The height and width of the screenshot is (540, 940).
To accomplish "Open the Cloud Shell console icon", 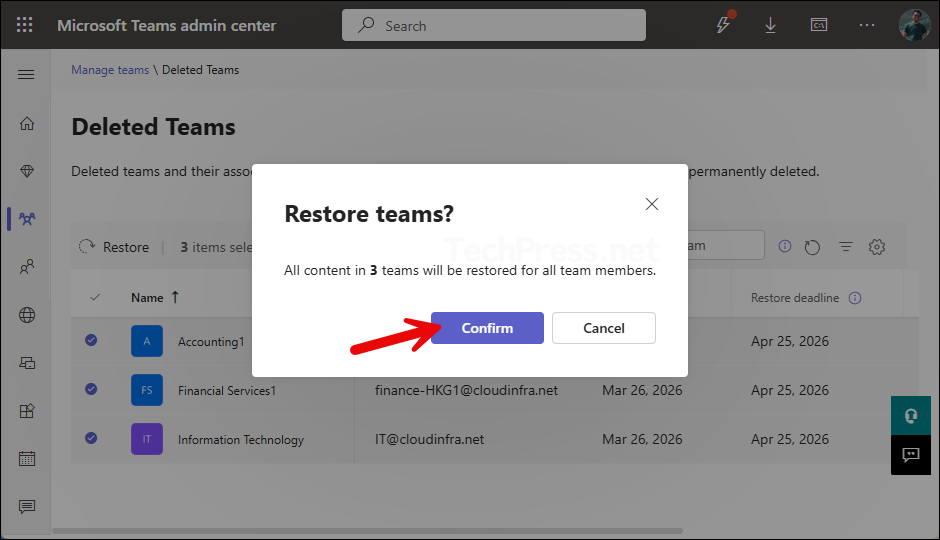I will coord(819,25).
